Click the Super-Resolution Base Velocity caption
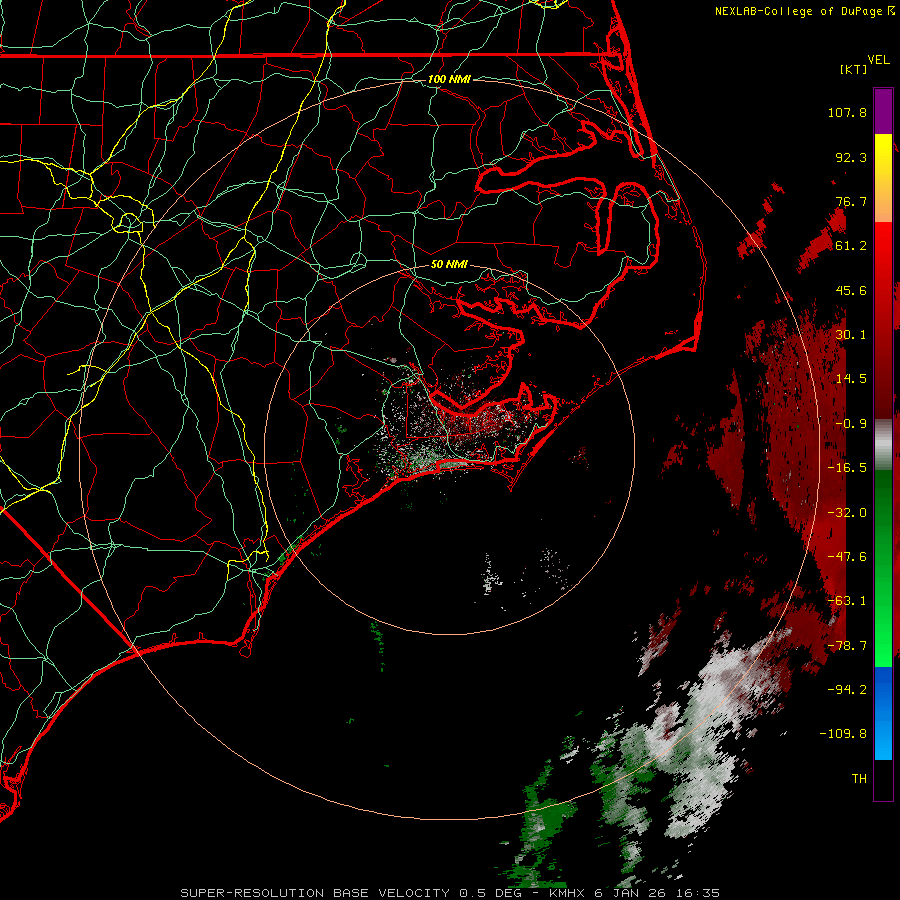 449,893
